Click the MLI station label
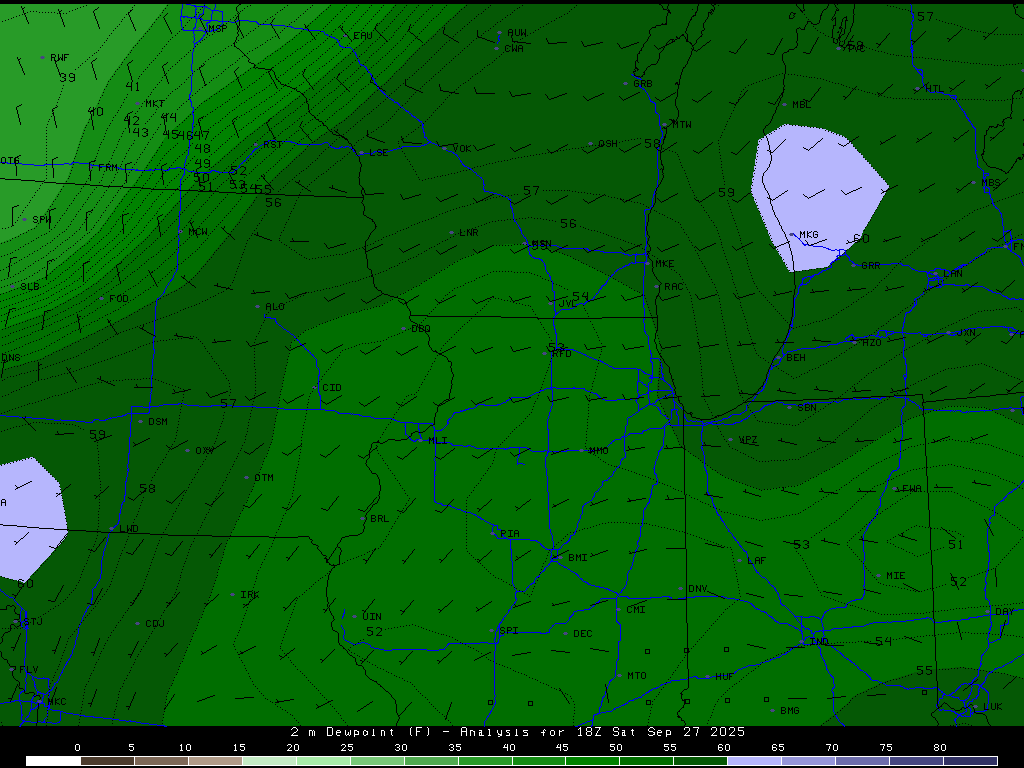Image resolution: width=1024 pixels, height=768 pixels. (438, 441)
